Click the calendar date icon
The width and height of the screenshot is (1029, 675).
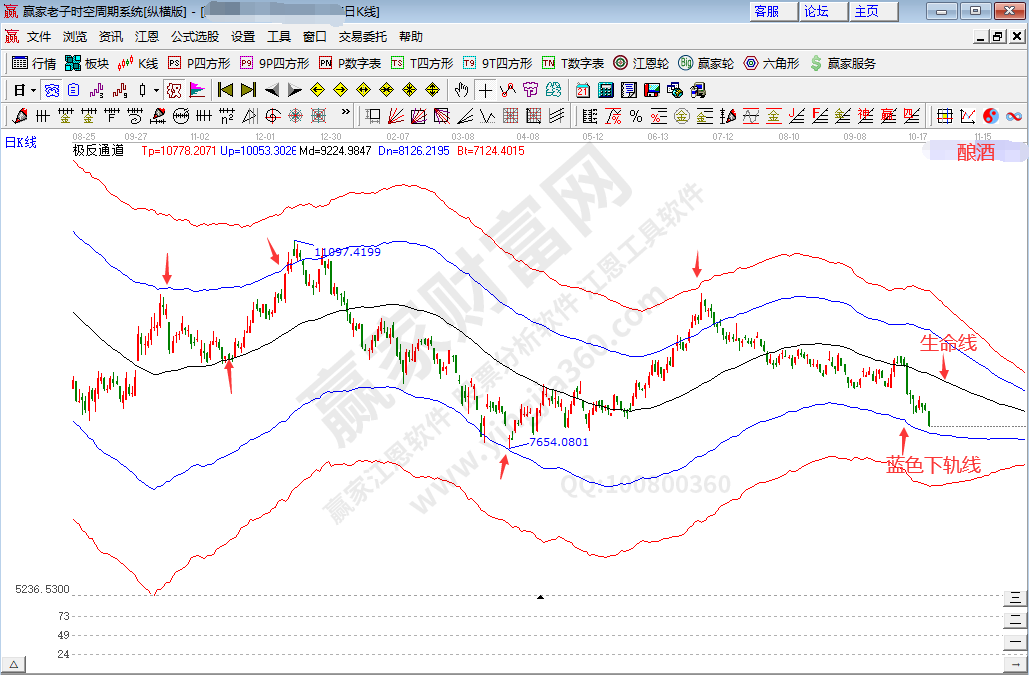click(x=582, y=89)
